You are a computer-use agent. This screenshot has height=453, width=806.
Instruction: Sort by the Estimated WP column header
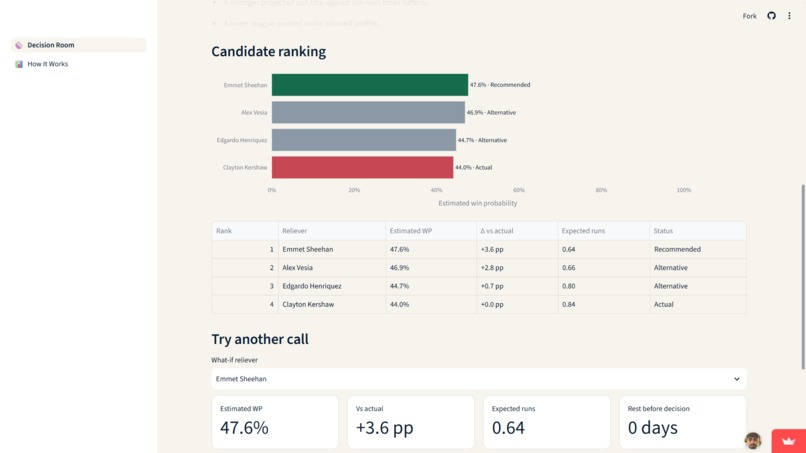tap(431, 231)
